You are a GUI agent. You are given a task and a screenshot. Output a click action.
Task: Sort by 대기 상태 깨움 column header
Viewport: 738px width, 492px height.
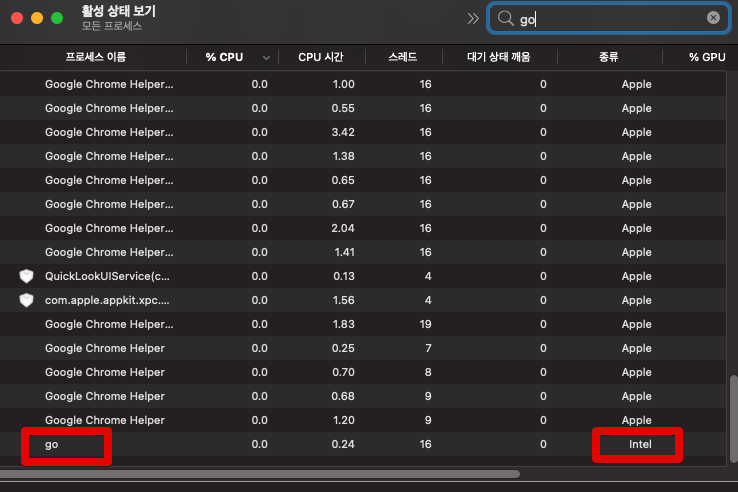tap(498, 57)
